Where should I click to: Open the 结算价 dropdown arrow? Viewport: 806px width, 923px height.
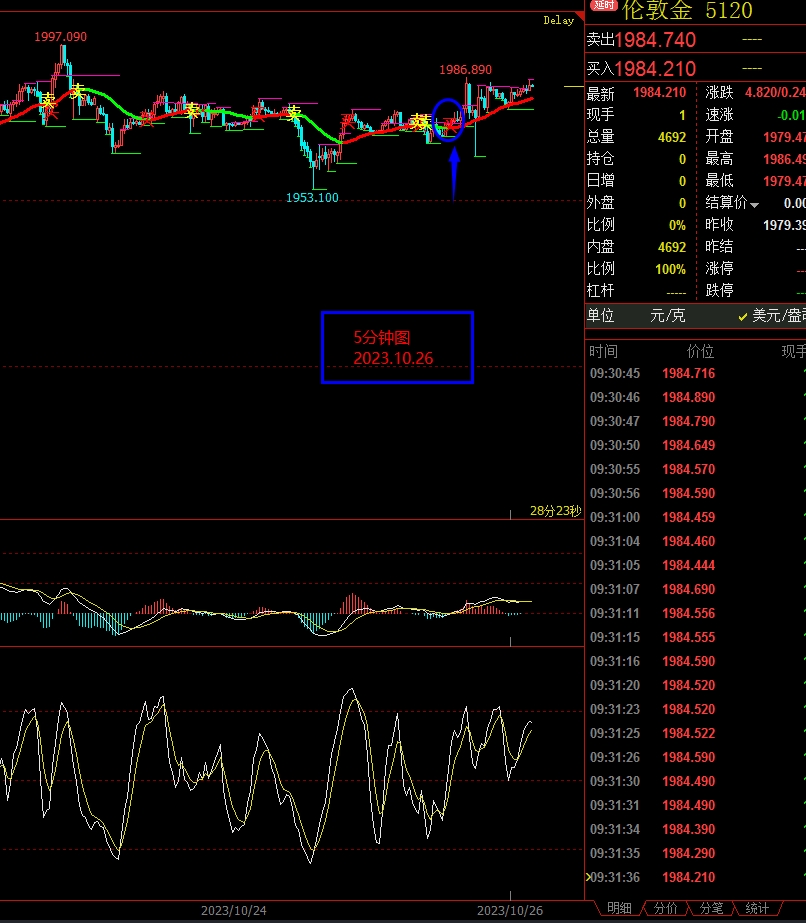point(754,205)
